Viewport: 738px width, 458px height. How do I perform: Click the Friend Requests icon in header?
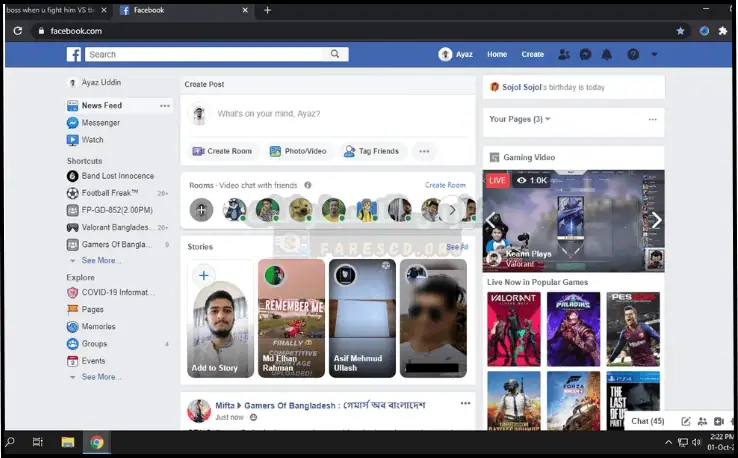tap(564, 54)
